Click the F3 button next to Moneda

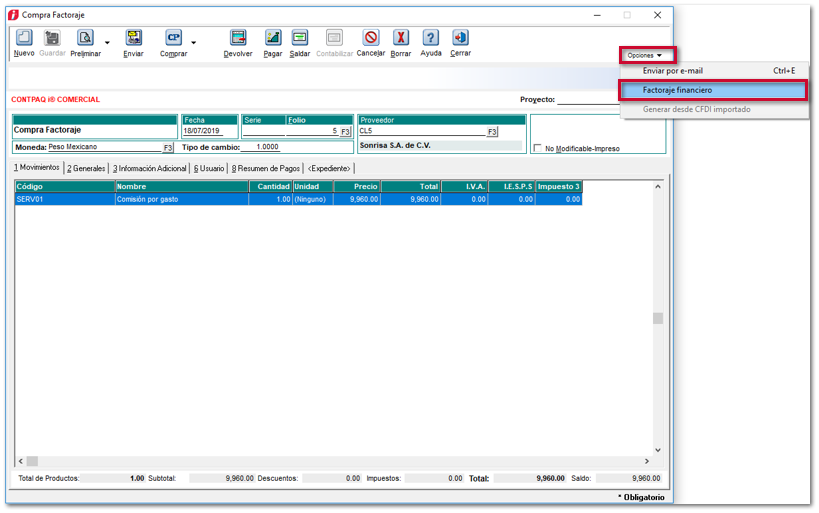(168, 148)
